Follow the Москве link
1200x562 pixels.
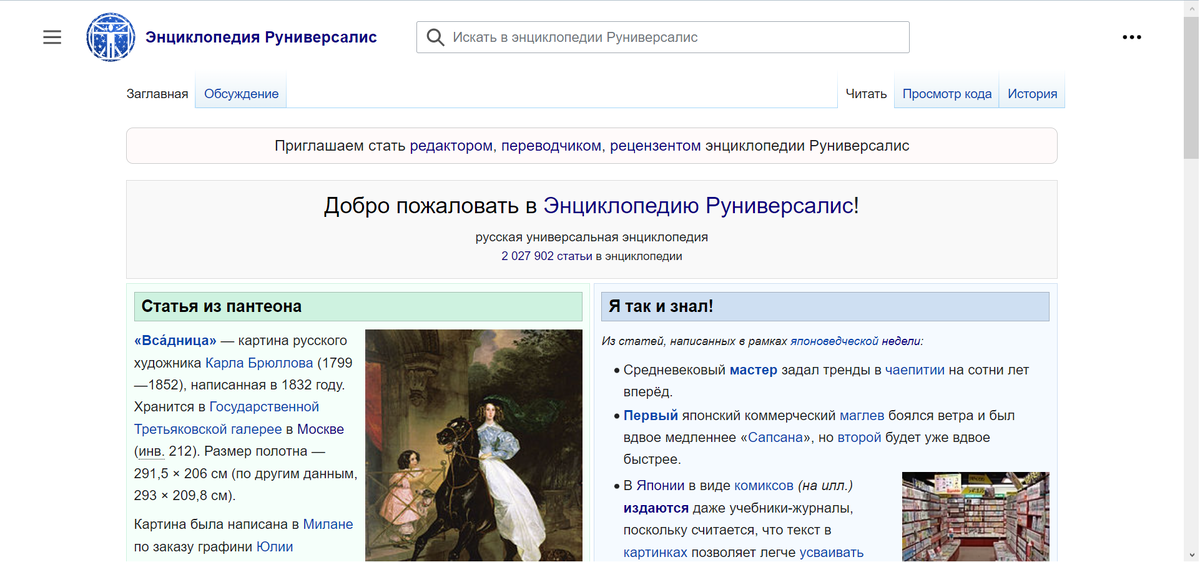[320, 429]
